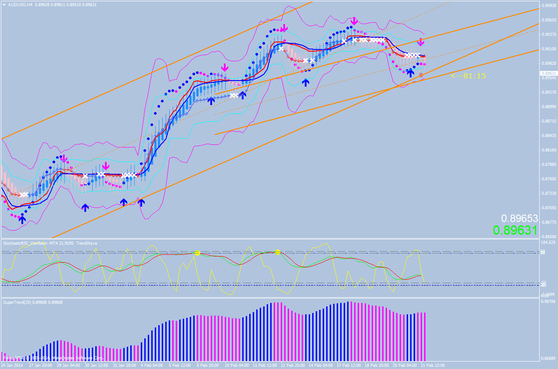This screenshot has height=369, width=558.
Task: Click the 4 Feb 04:00 time axis label
Action: [153, 365]
